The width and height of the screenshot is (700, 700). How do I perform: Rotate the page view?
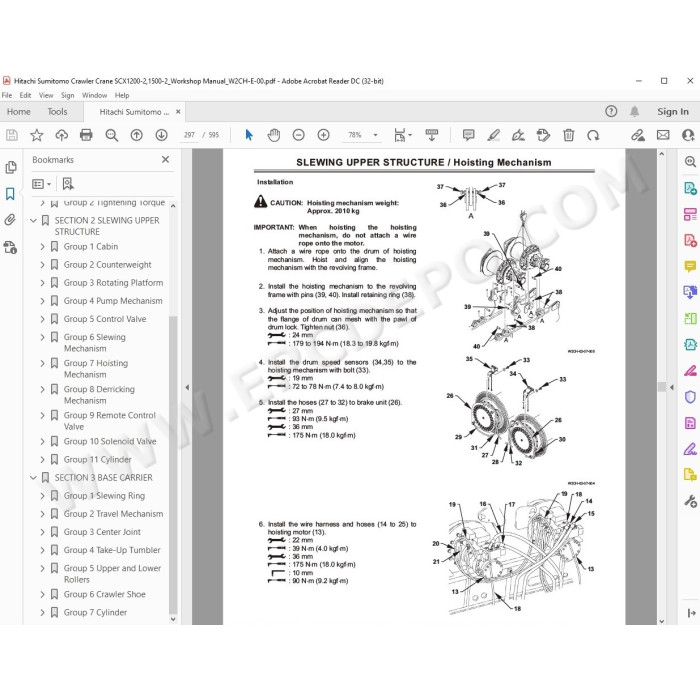(x=593, y=135)
